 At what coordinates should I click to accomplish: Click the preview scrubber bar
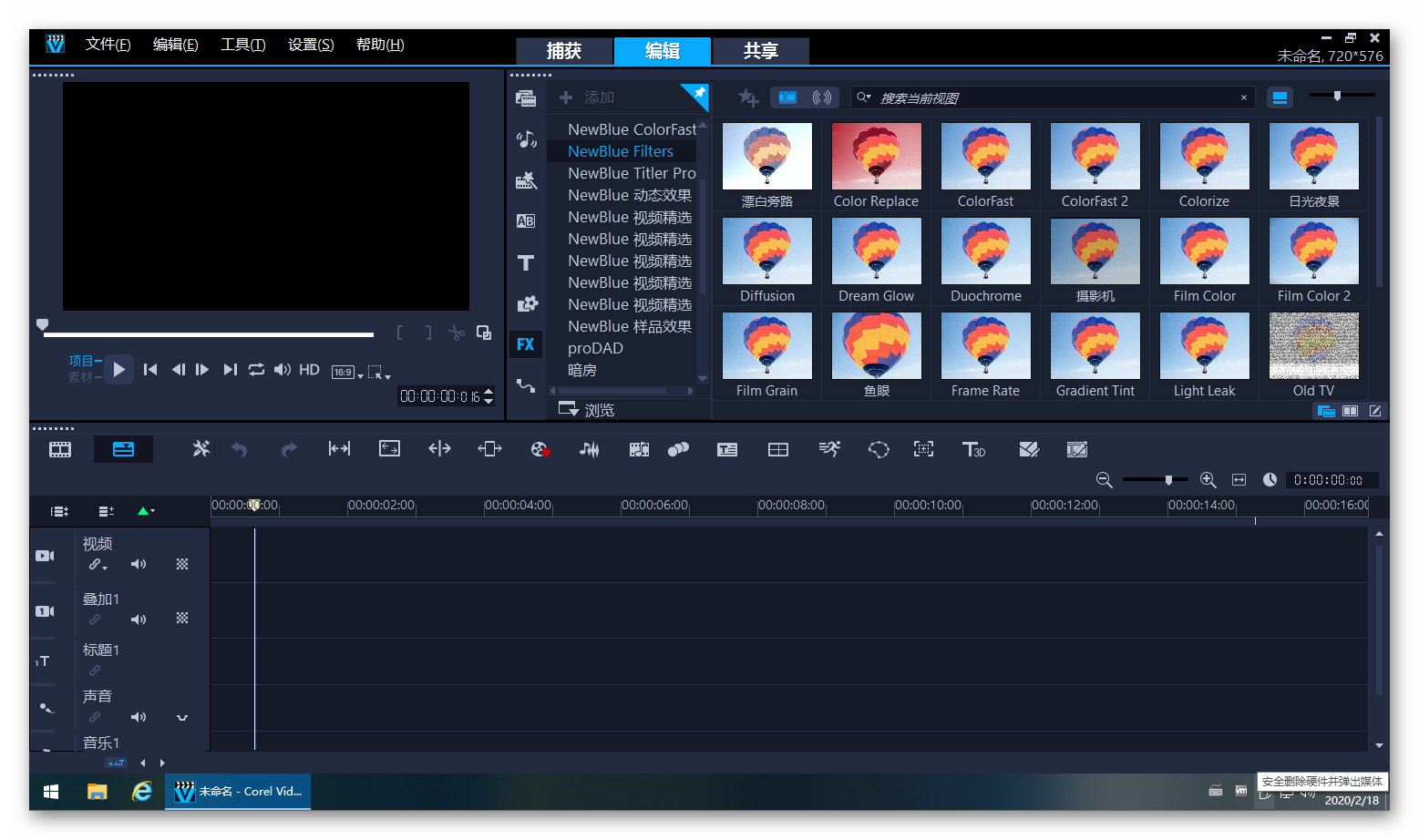point(208,335)
